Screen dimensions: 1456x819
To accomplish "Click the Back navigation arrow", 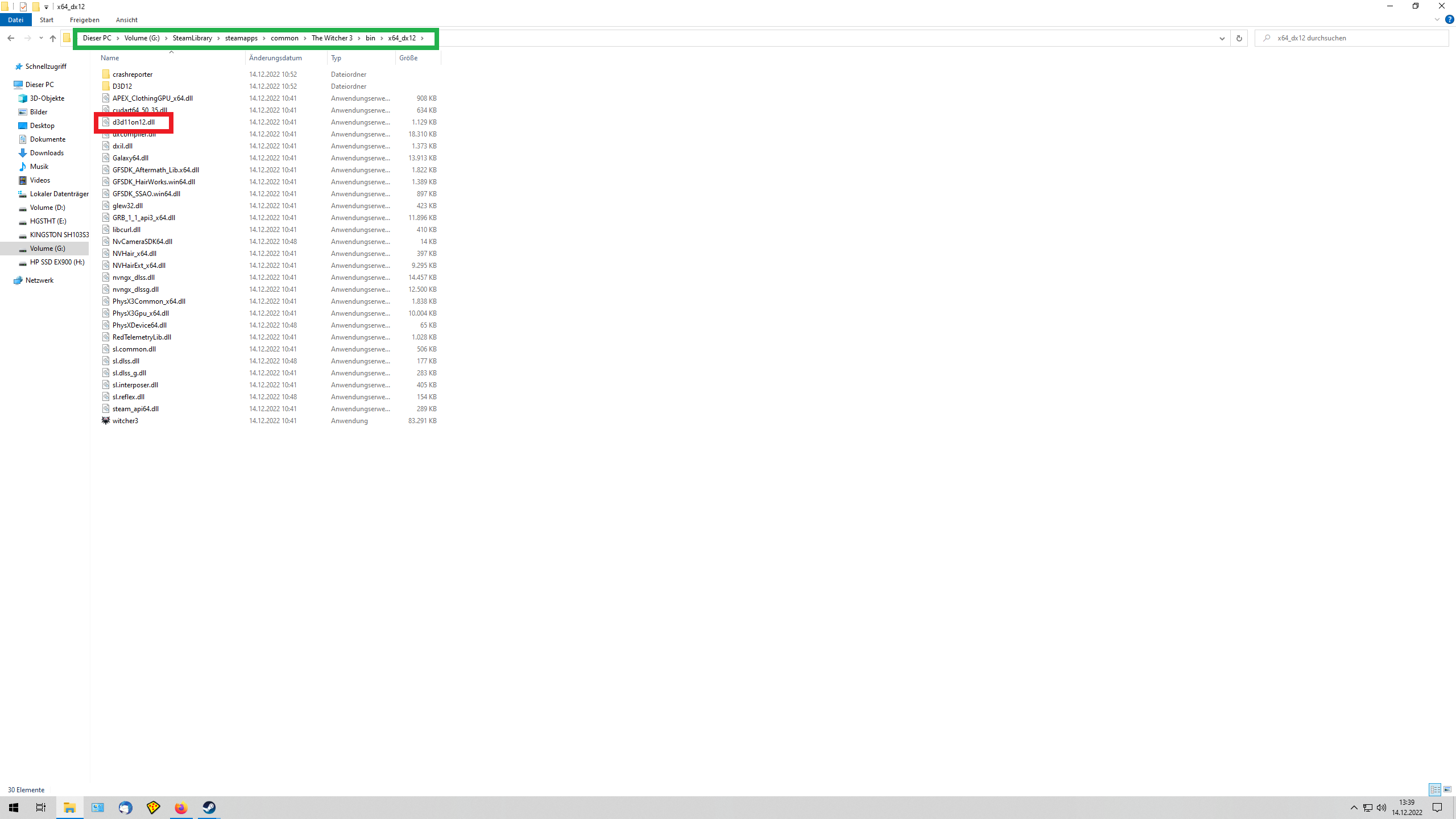I will coord(11,38).
